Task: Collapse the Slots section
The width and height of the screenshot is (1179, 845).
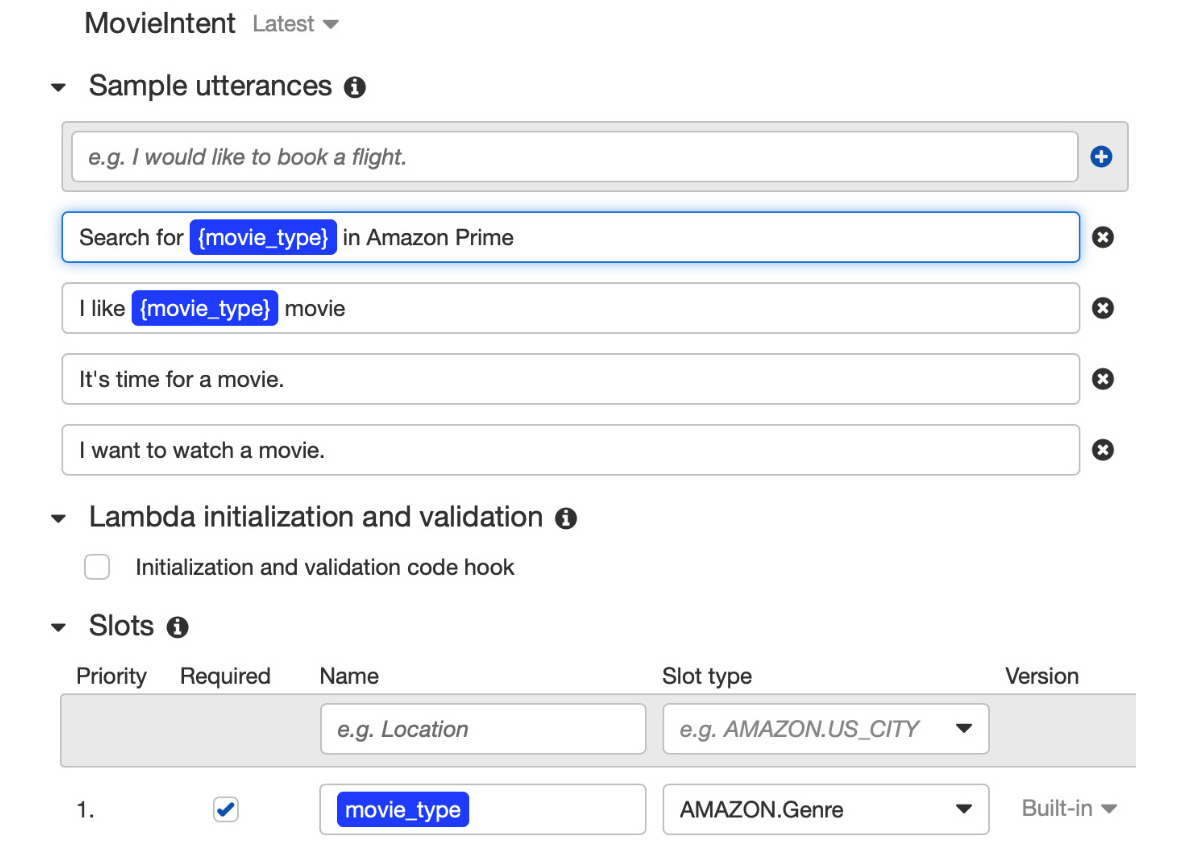Action: tap(59, 628)
